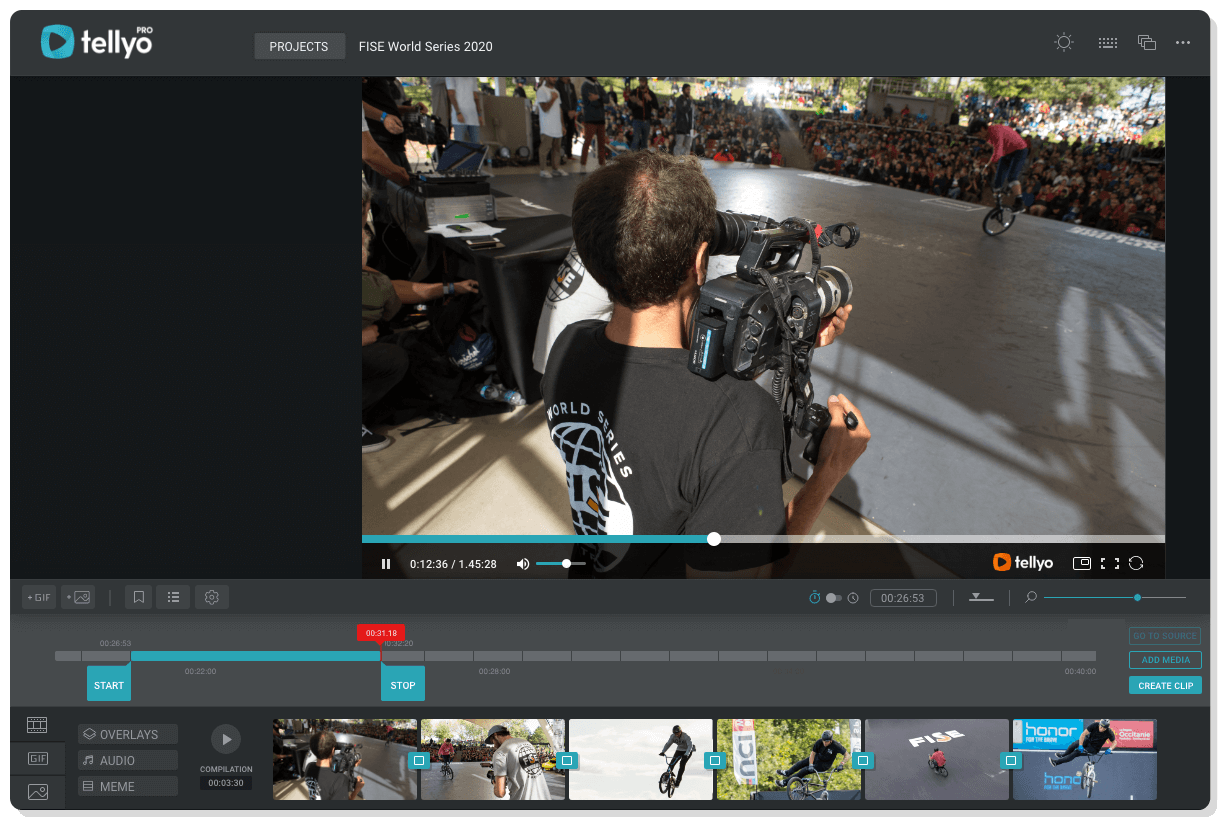Select the rider by UCI banner thumbnail
Viewport: 1224px width, 820px height.
coord(789,759)
